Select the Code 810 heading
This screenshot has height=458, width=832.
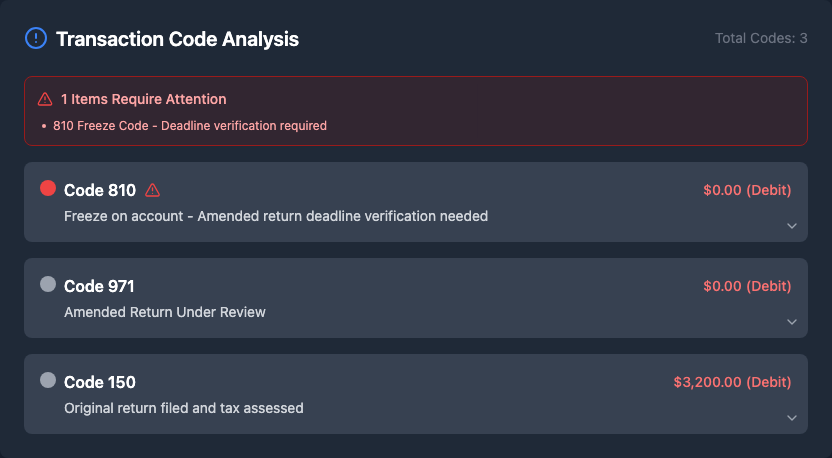[x=100, y=190]
